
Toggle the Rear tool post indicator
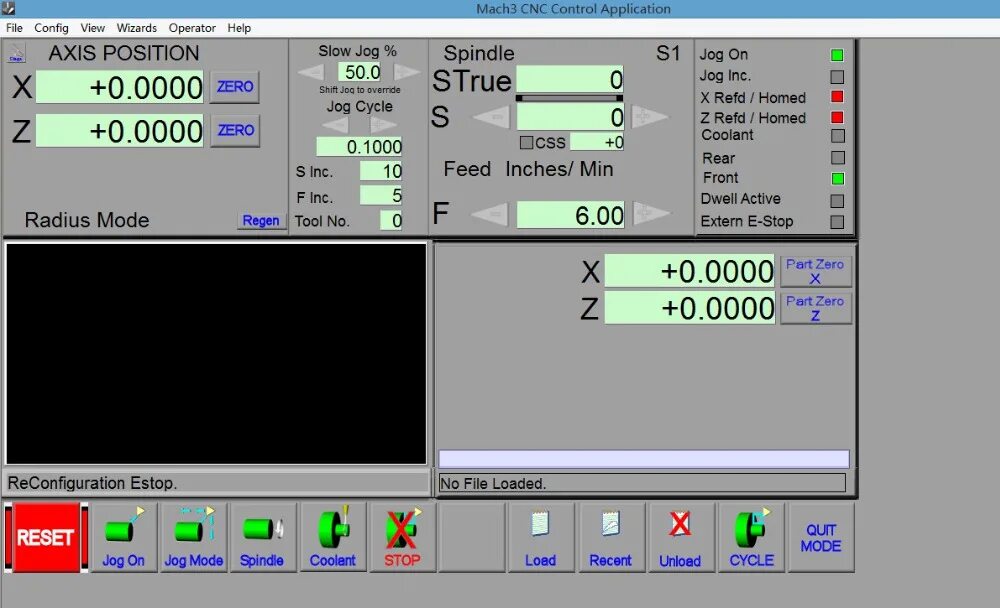[838, 158]
